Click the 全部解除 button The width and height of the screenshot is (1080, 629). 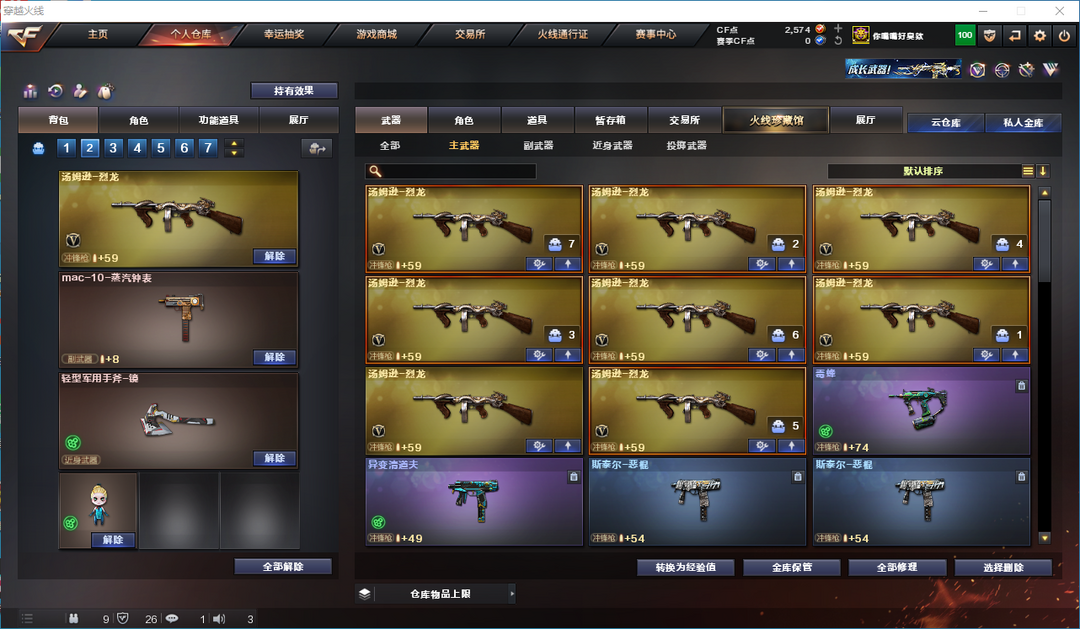coord(283,566)
